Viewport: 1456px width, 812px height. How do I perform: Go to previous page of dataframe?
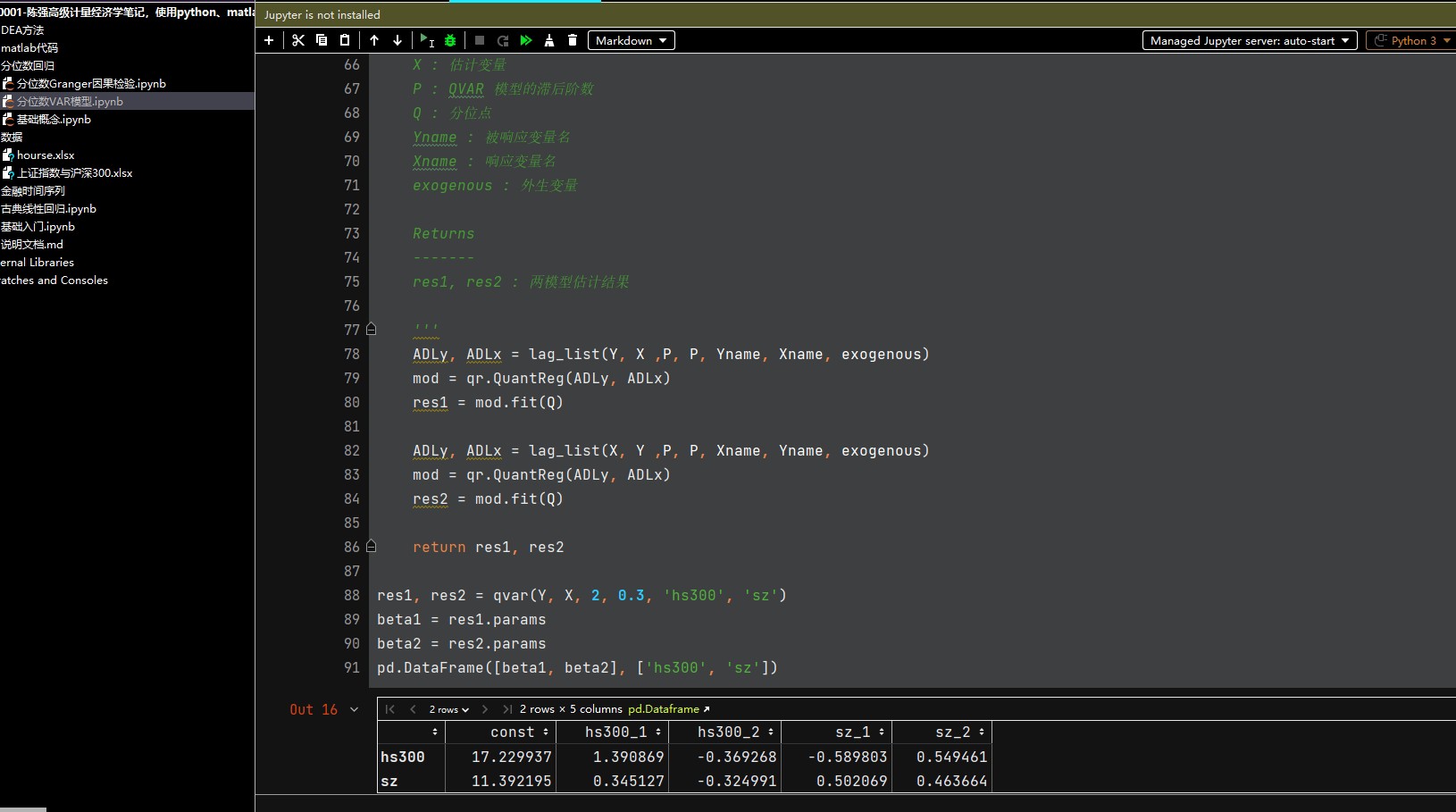(x=413, y=709)
